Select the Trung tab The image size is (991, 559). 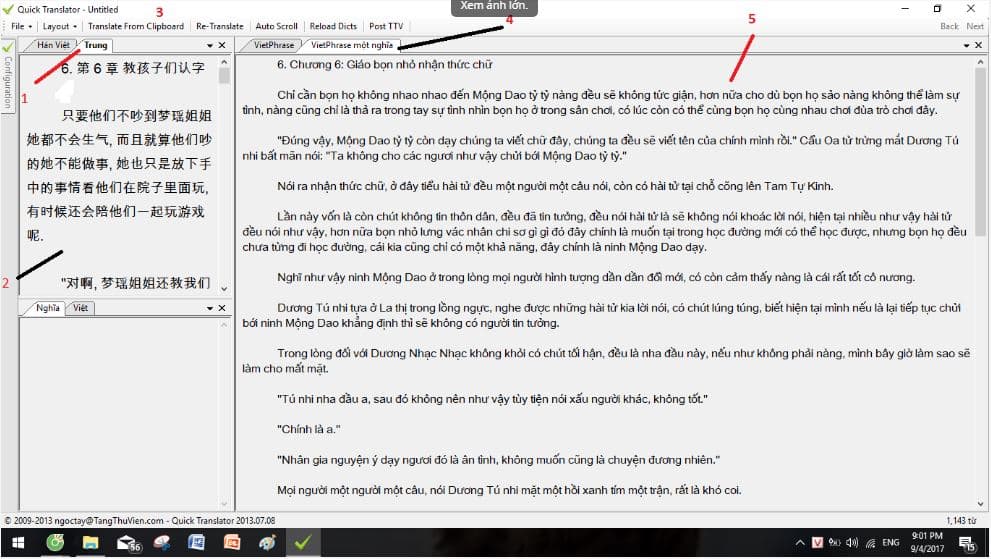(95, 45)
